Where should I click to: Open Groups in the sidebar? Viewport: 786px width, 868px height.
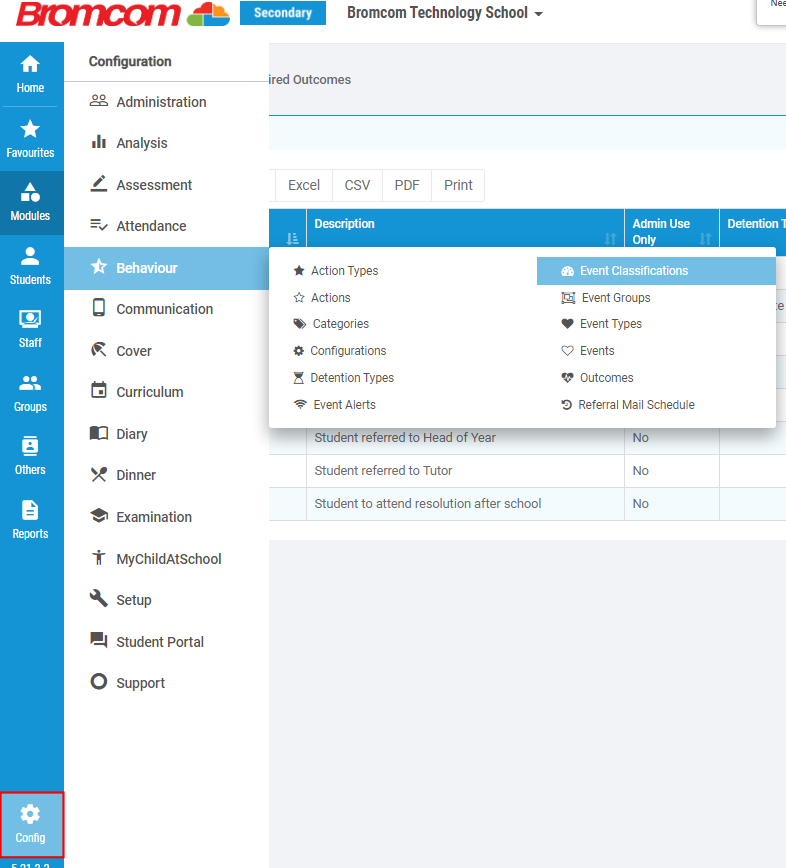30,393
